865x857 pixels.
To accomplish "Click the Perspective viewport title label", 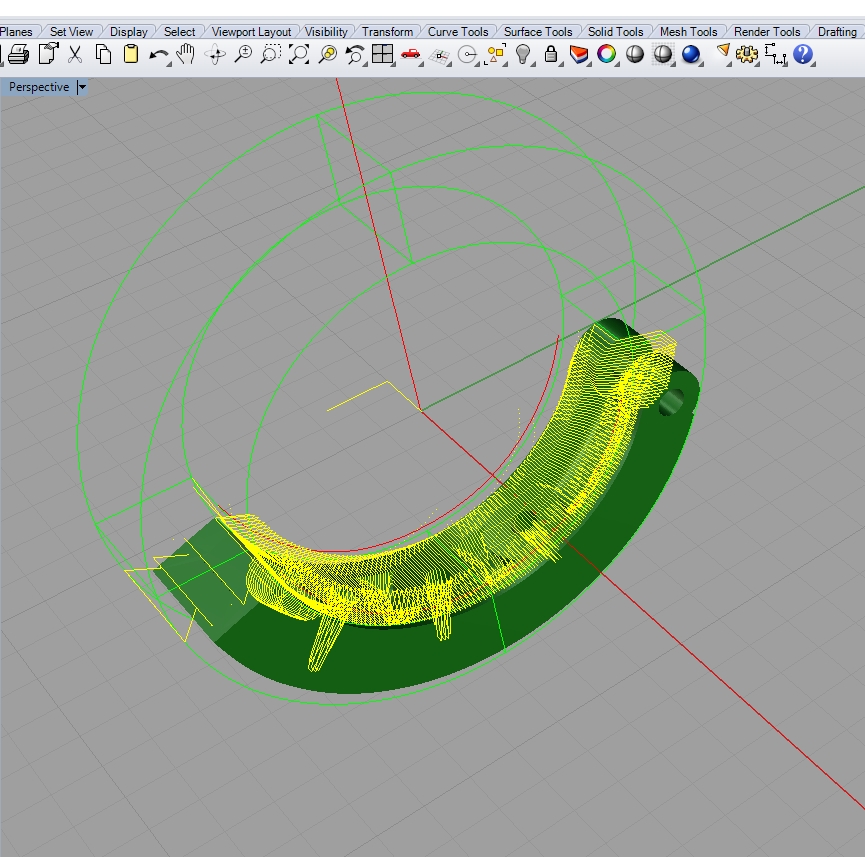I will pos(39,87).
